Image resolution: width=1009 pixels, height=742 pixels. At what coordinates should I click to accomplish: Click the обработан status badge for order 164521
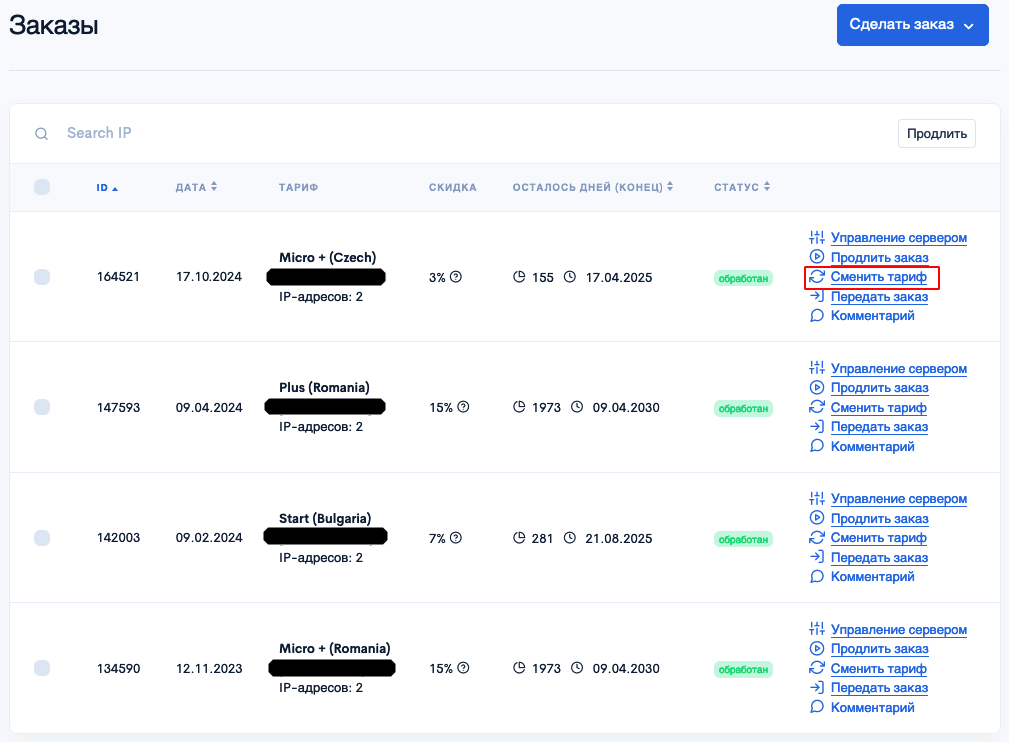pos(743,279)
